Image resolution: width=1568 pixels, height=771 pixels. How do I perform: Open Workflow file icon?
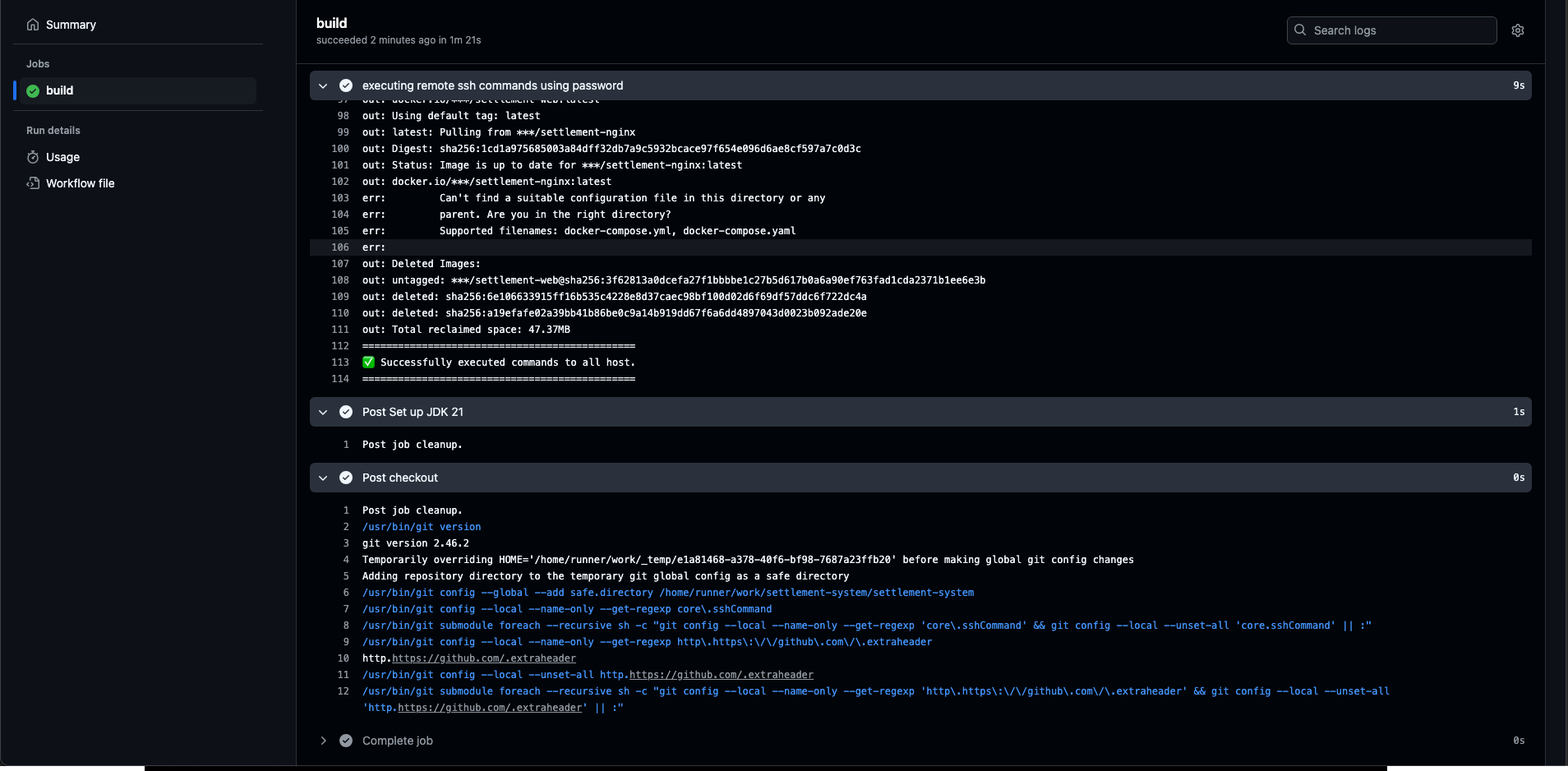point(33,183)
